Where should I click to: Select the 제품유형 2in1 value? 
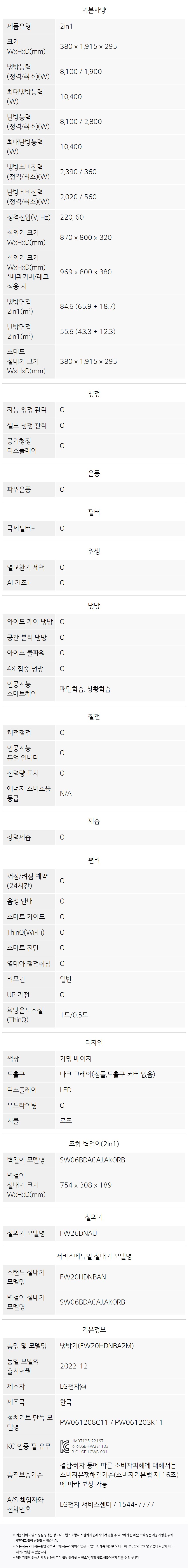(x=66, y=26)
